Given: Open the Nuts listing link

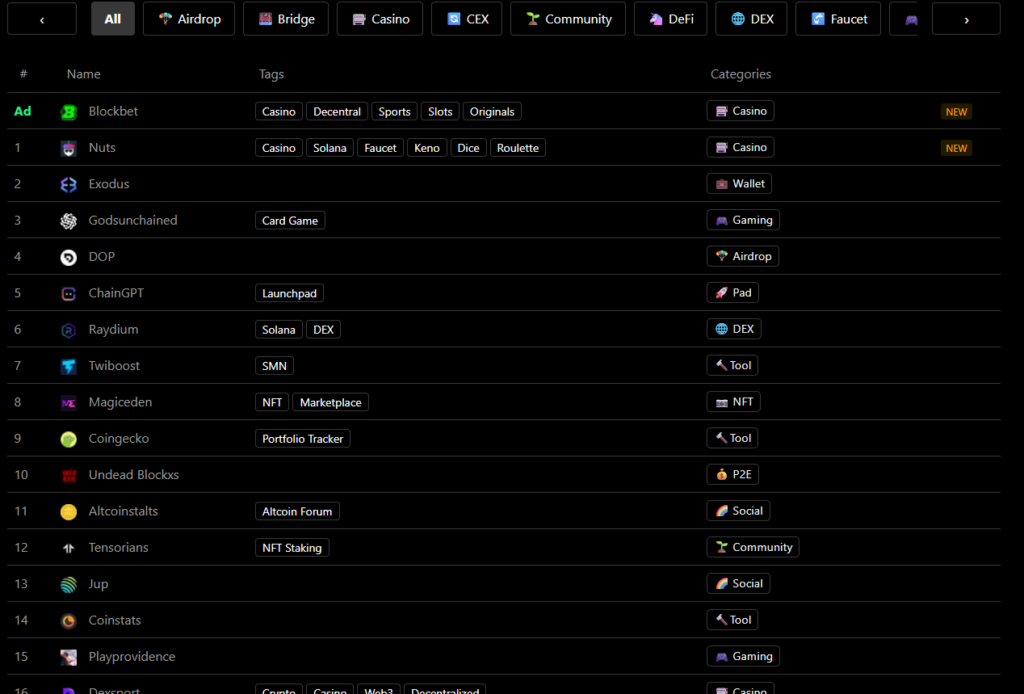Looking at the screenshot, I should (104, 147).
